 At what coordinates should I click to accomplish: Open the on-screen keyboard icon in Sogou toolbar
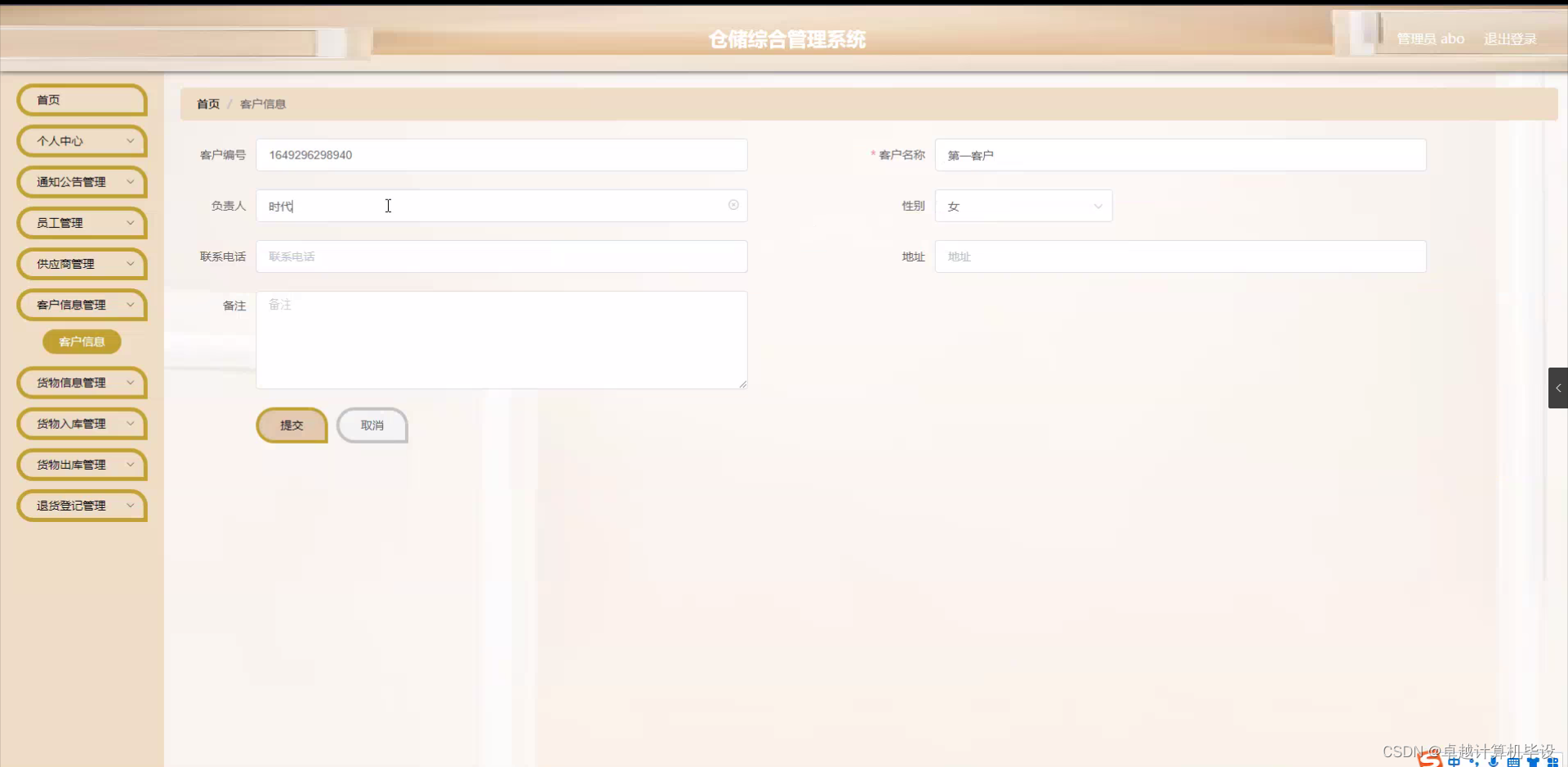1514,763
